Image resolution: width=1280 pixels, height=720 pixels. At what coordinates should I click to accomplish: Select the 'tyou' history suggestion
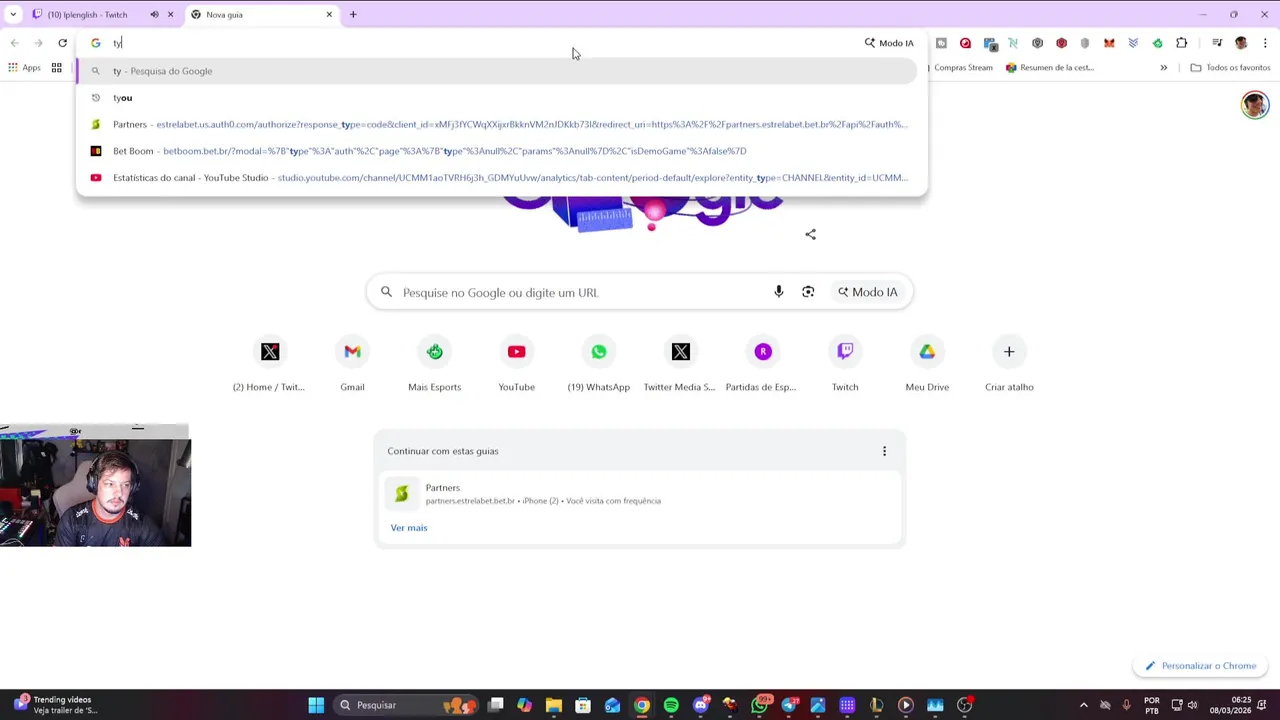click(497, 98)
